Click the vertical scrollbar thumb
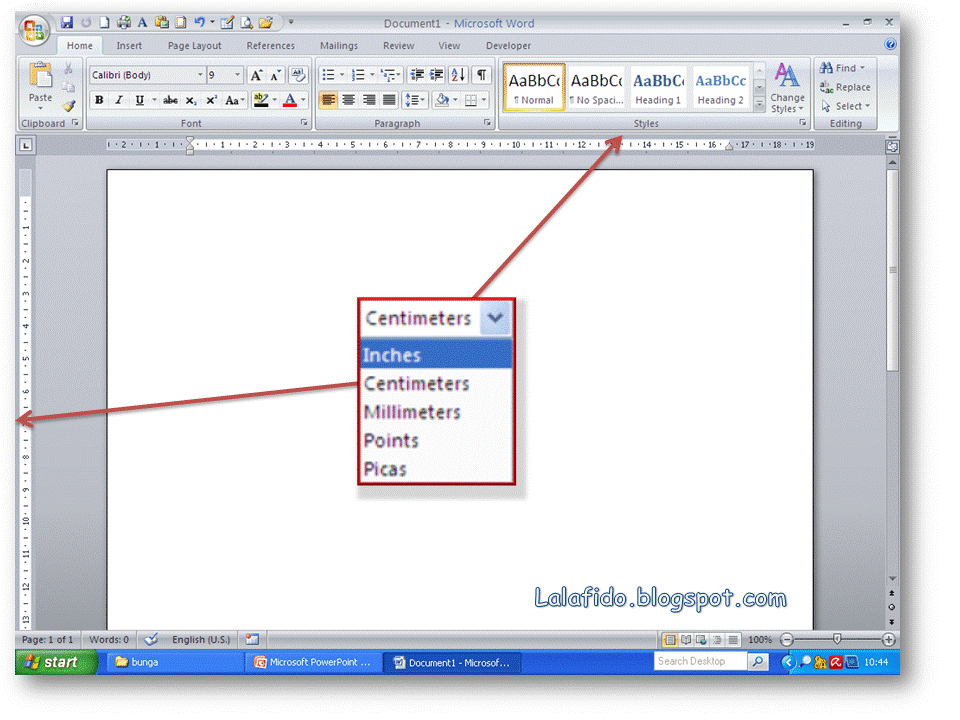This screenshot has height=720, width=960. (x=893, y=269)
